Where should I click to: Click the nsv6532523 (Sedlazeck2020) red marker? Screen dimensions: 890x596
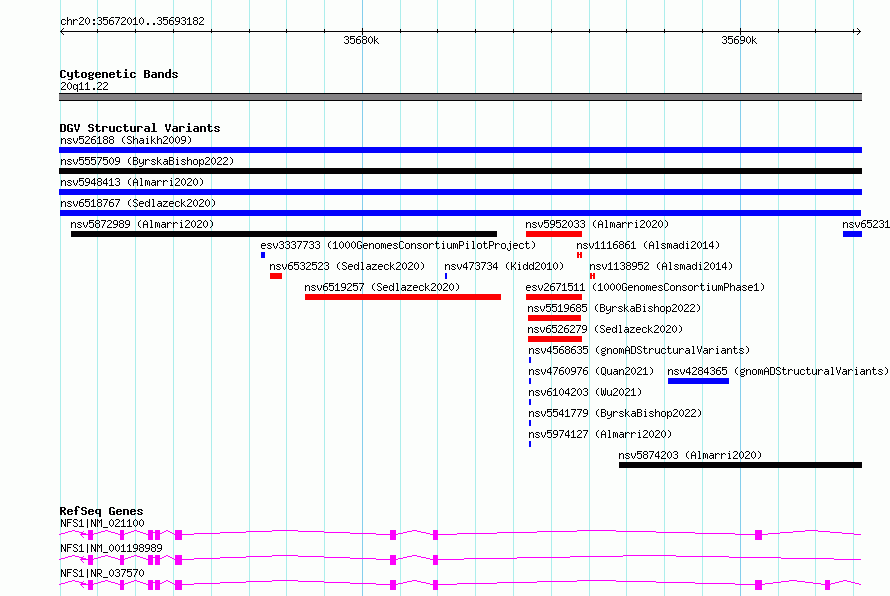[x=276, y=276]
